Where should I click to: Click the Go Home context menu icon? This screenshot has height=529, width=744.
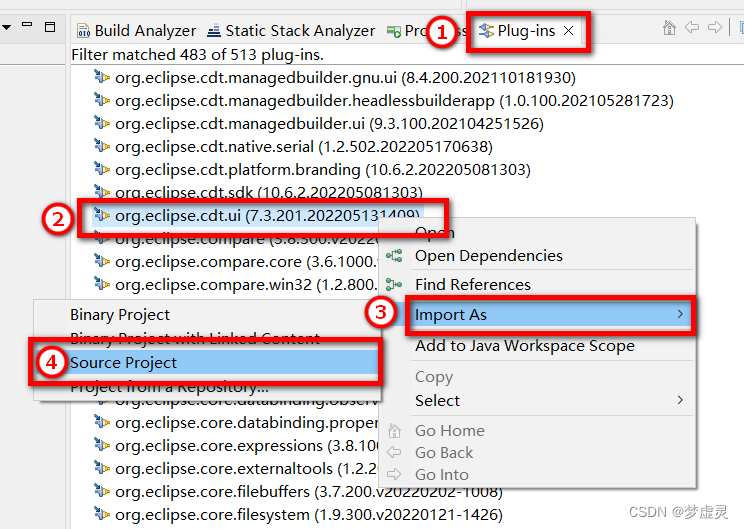point(394,431)
